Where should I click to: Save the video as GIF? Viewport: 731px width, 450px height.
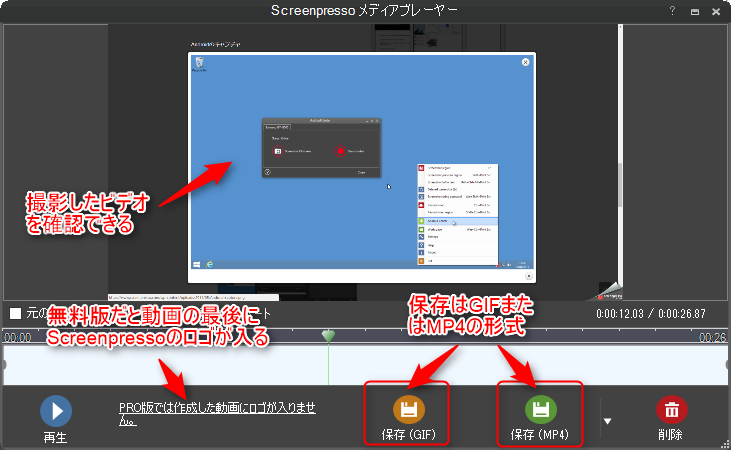coord(408,410)
